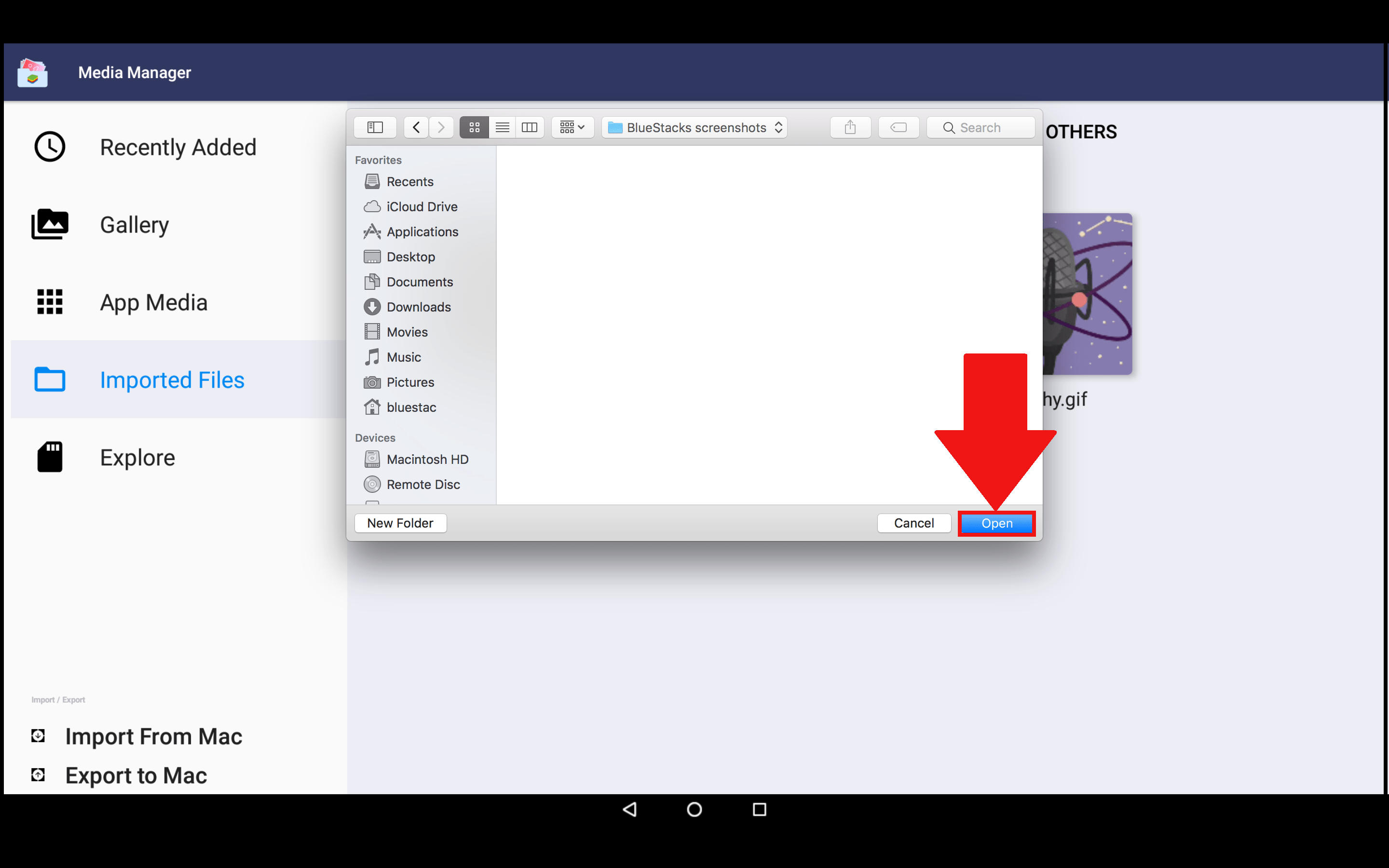Click the Explore SD card icon
The height and width of the screenshot is (868, 1389).
[x=49, y=456]
